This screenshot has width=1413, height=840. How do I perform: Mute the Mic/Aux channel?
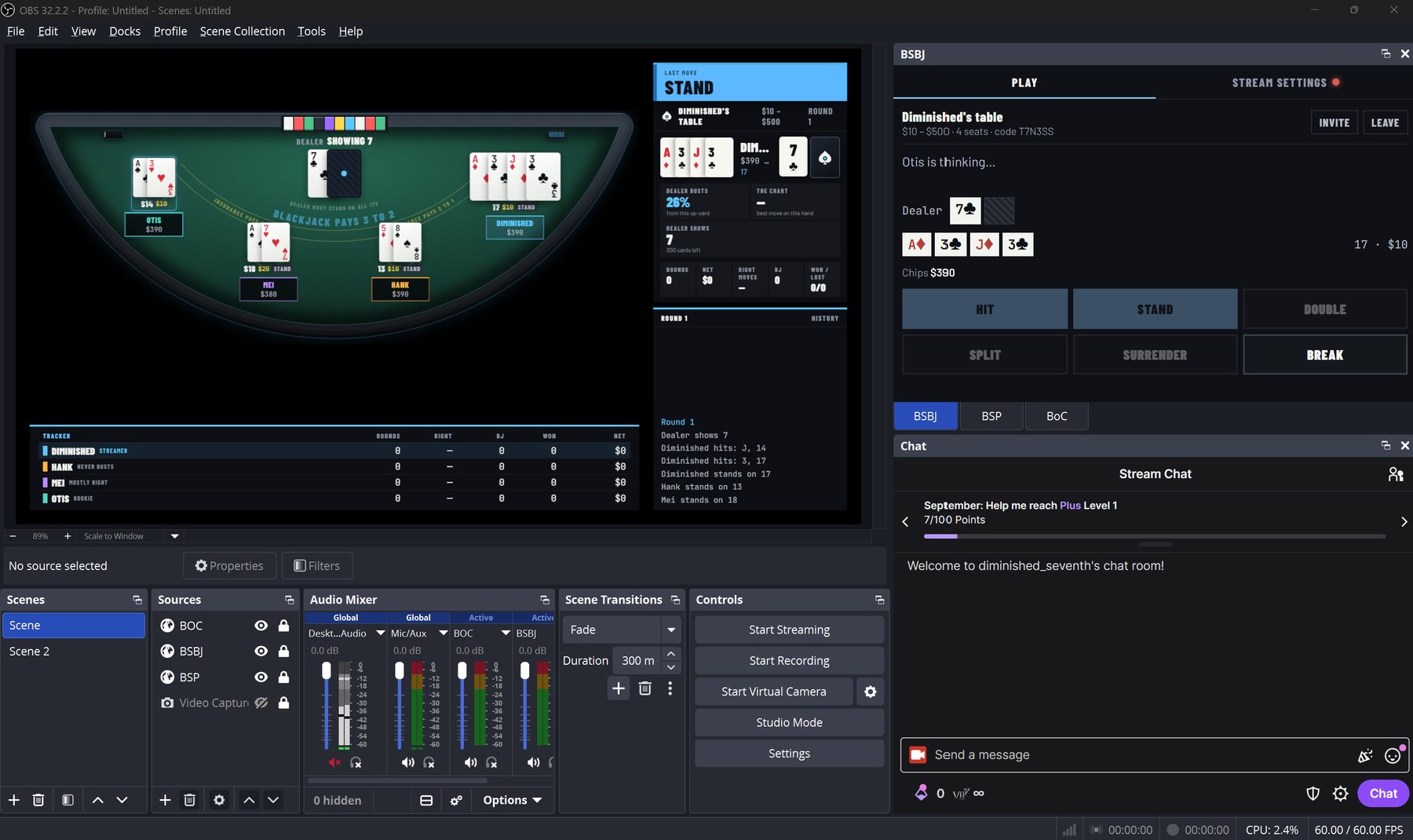coord(407,762)
